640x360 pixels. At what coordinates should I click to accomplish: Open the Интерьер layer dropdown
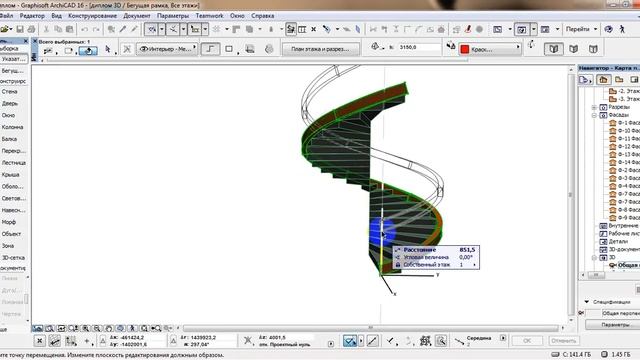click(167, 49)
